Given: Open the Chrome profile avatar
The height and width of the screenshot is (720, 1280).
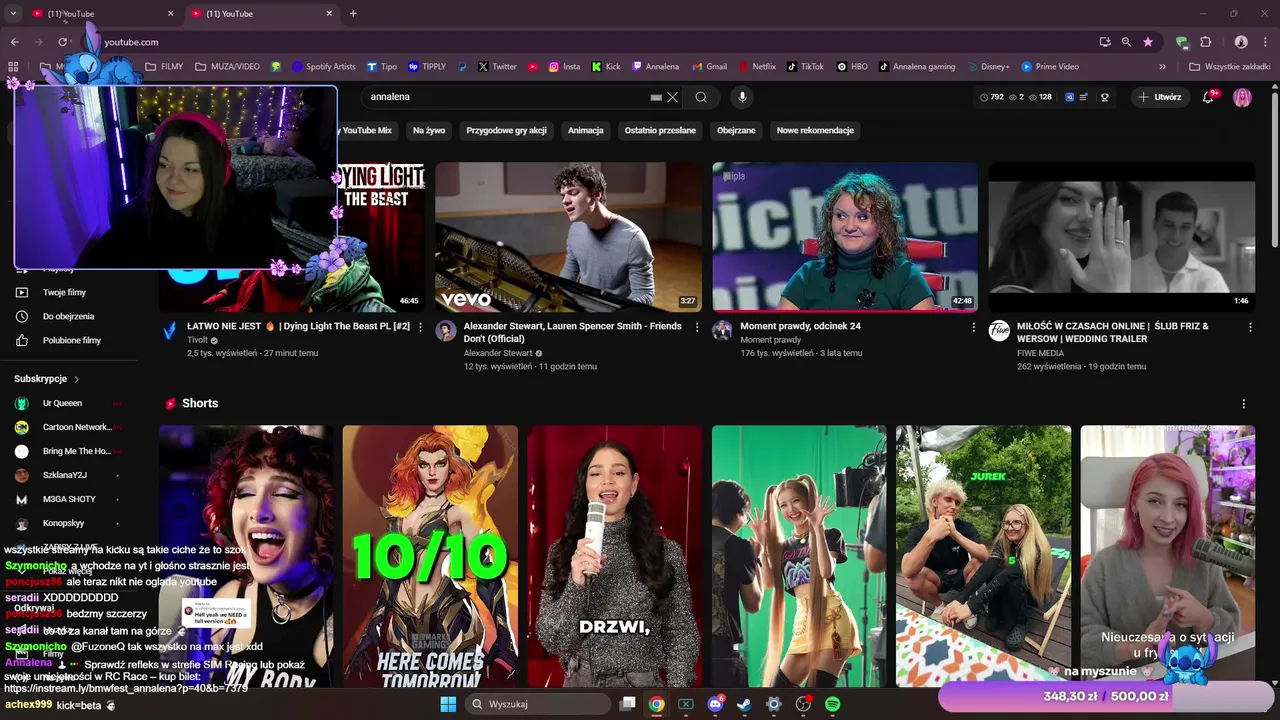Looking at the screenshot, I should [x=1241, y=42].
